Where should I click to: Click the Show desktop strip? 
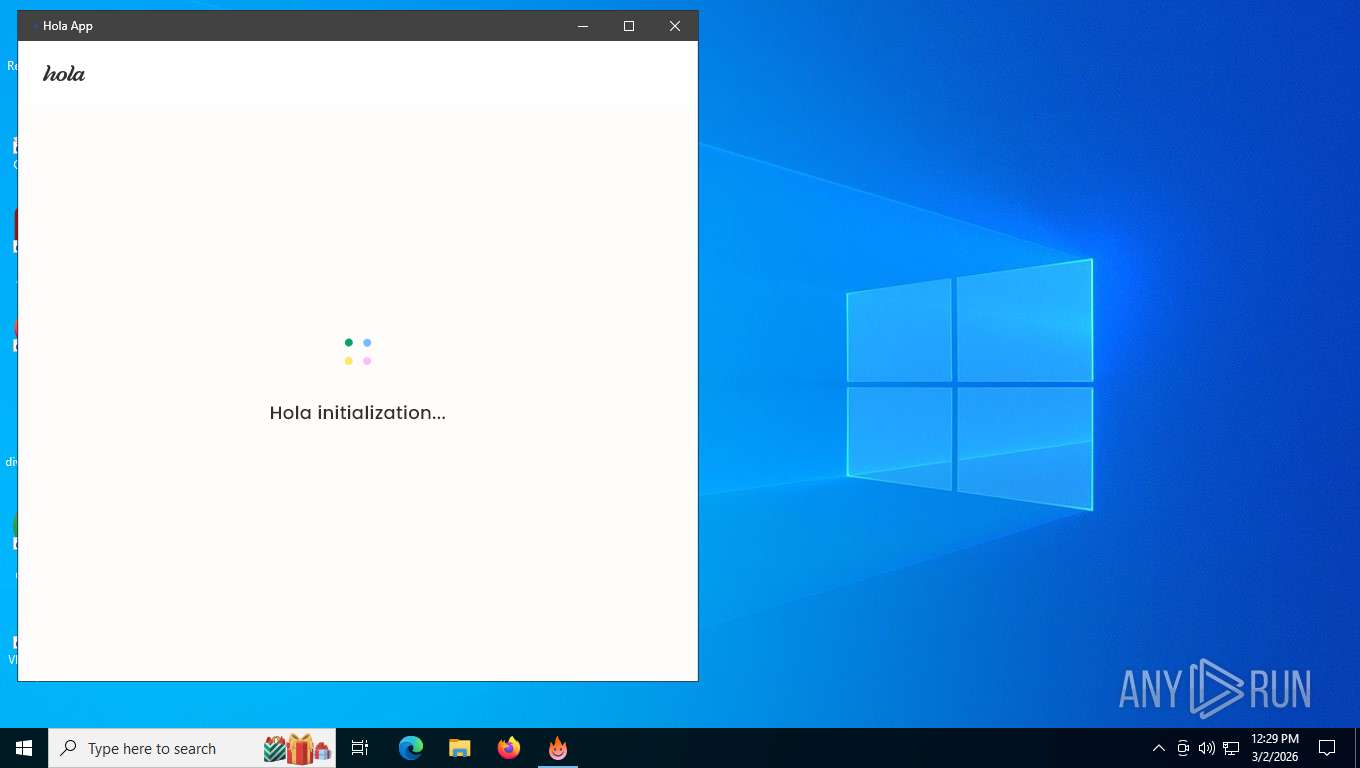coord(1357,748)
